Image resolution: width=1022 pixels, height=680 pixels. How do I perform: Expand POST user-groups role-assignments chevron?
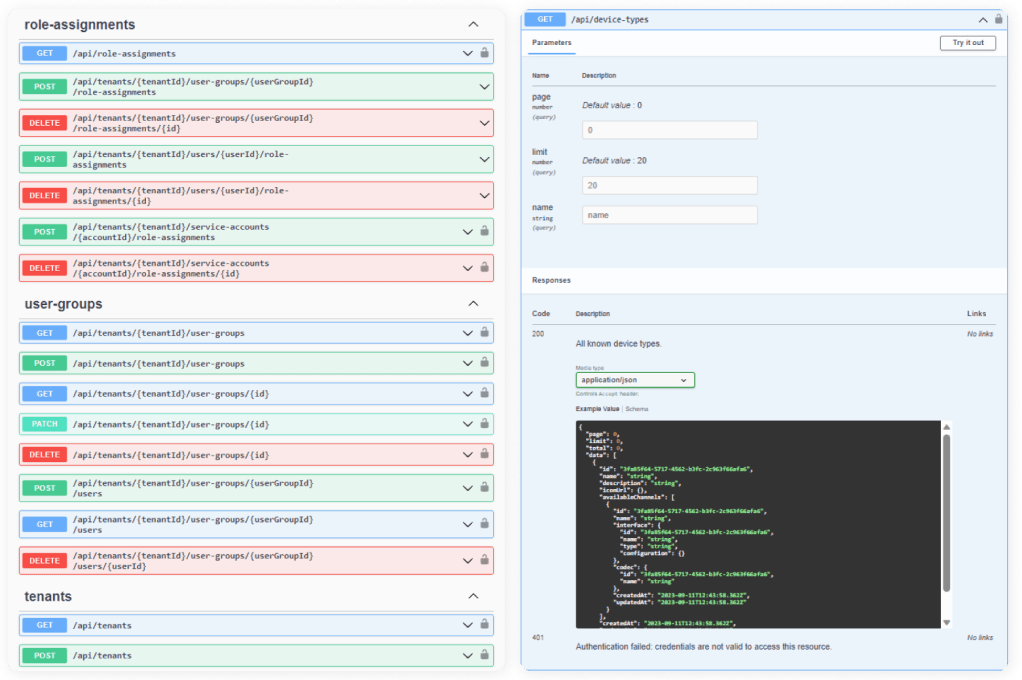(484, 87)
